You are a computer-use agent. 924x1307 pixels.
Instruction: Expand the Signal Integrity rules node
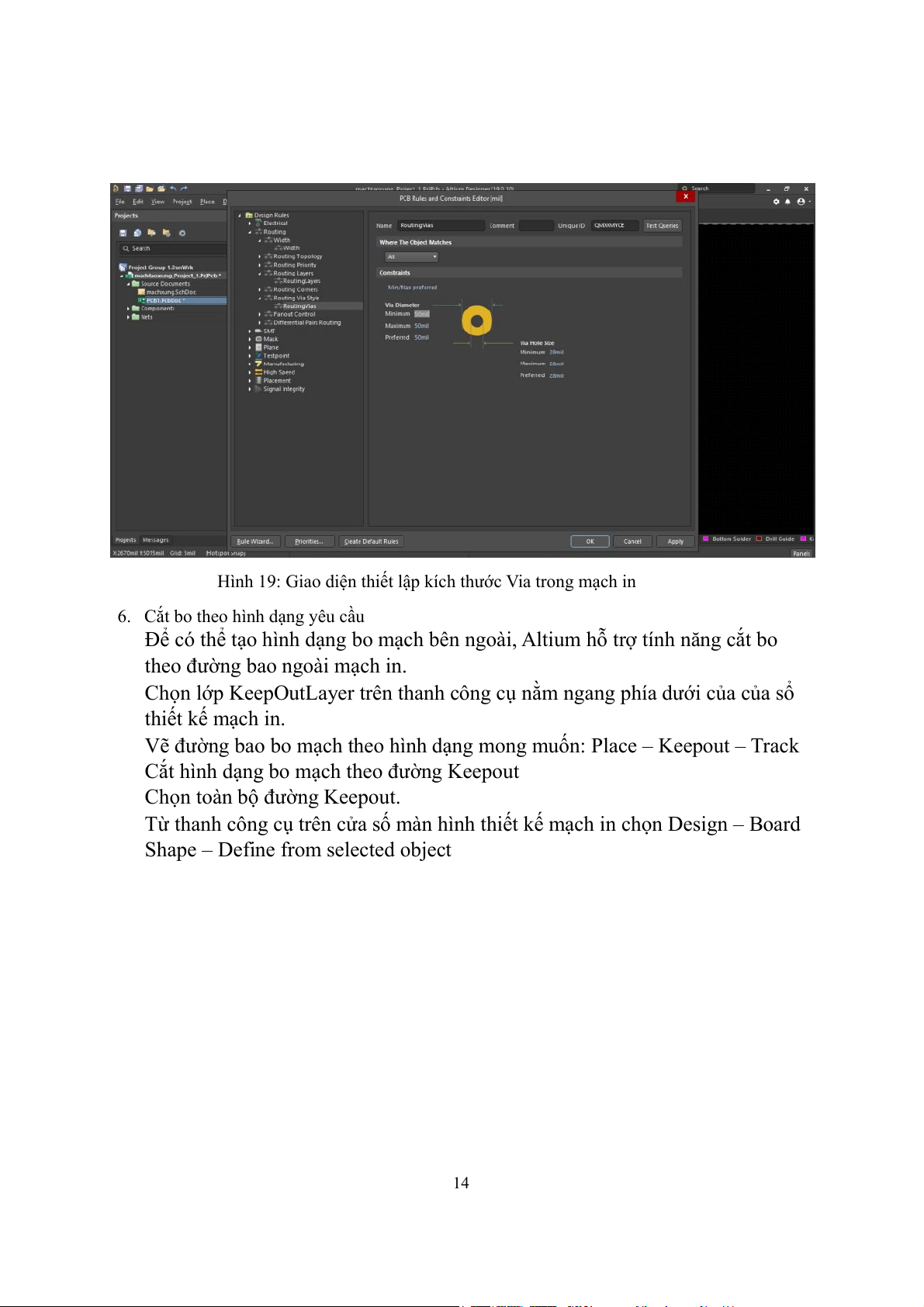click(250, 389)
